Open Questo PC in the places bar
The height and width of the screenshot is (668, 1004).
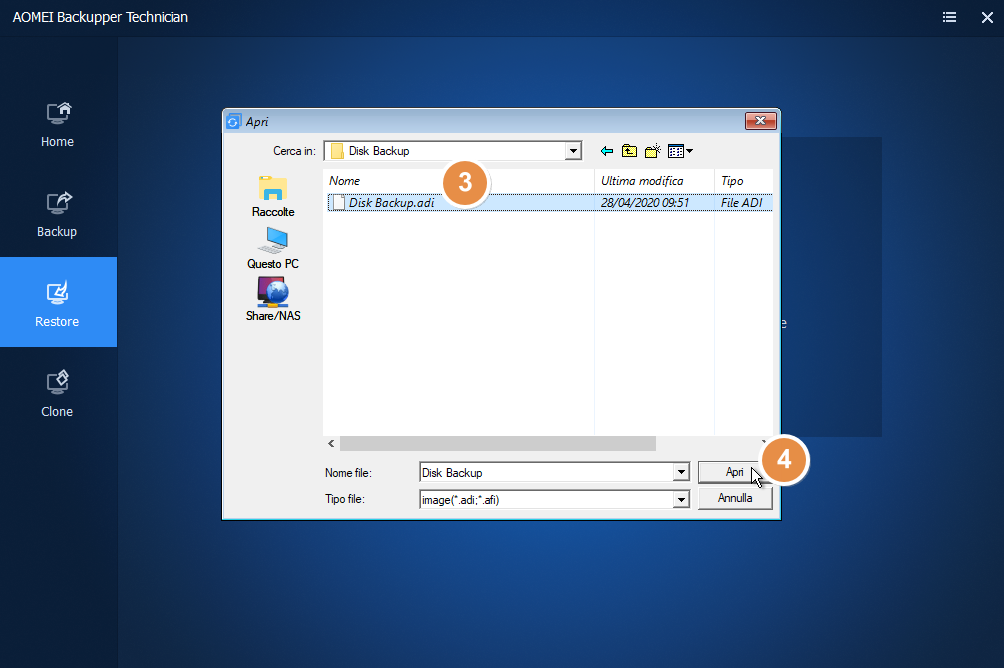tap(273, 249)
